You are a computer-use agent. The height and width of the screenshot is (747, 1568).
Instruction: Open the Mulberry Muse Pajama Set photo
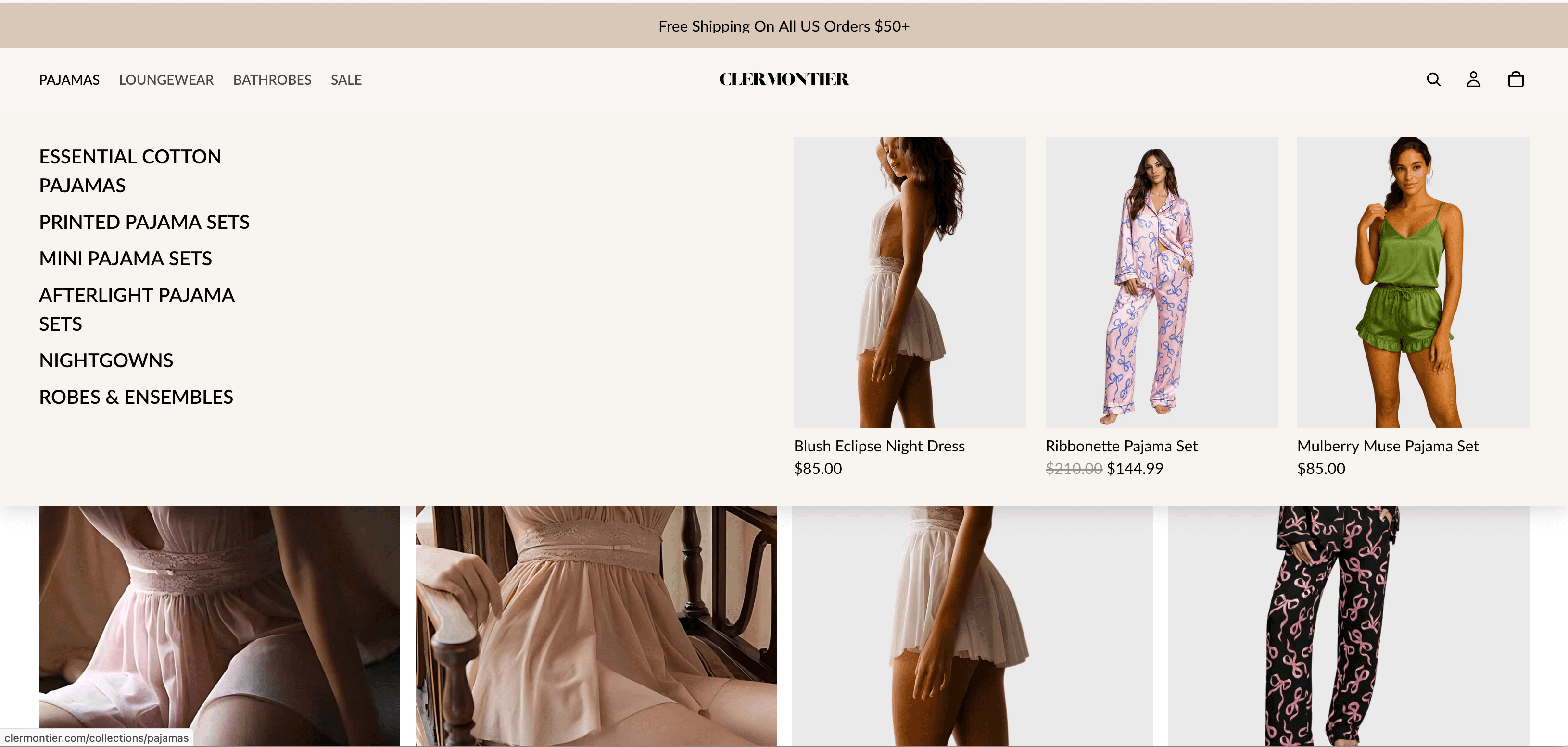(x=1412, y=282)
